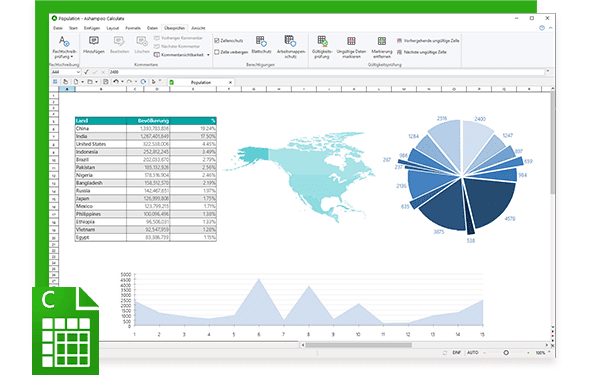Mark invalid data with Ungültige Daten markieren

click(x=351, y=47)
